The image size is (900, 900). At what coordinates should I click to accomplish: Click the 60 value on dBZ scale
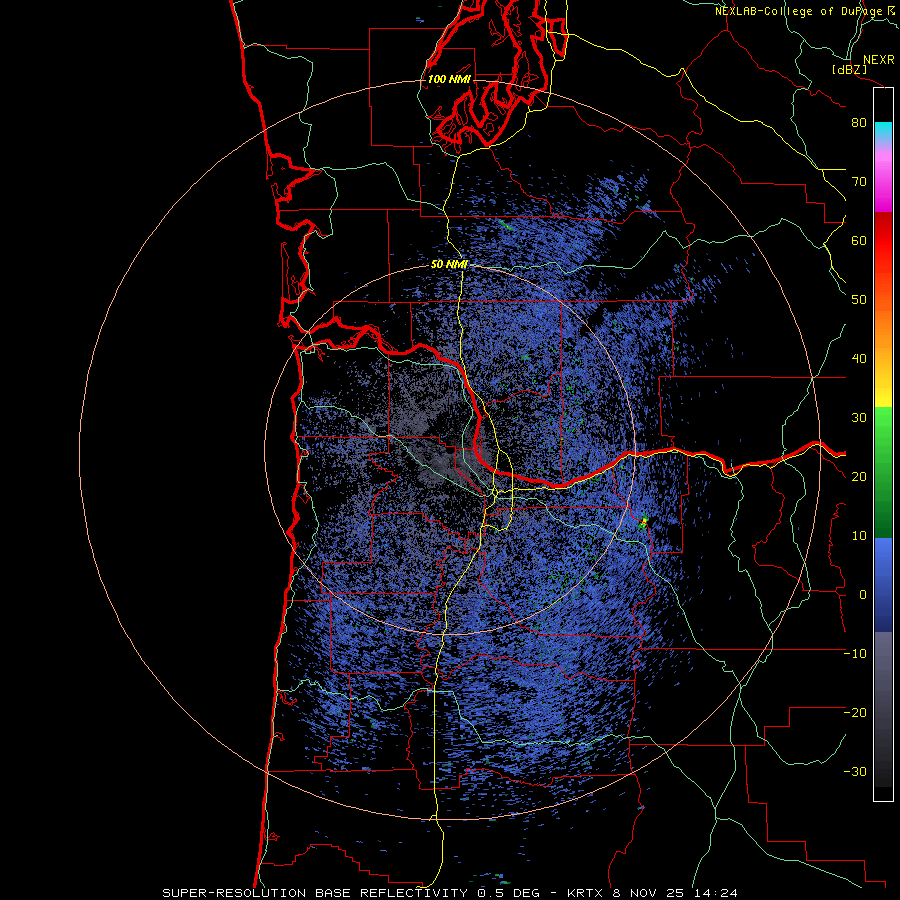click(859, 240)
